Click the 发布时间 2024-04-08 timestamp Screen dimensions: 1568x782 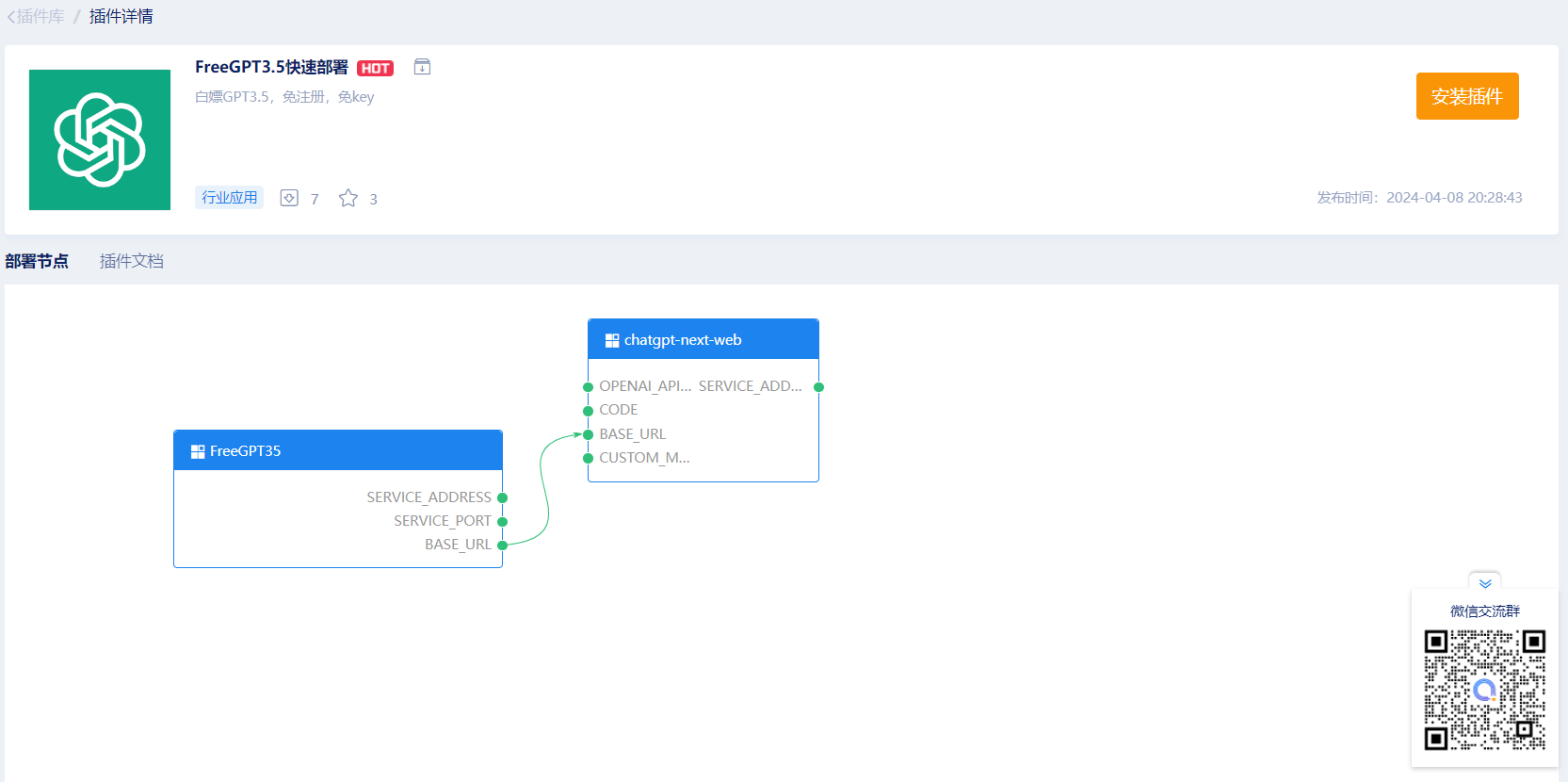pyautogui.click(x=1419, y=198)
